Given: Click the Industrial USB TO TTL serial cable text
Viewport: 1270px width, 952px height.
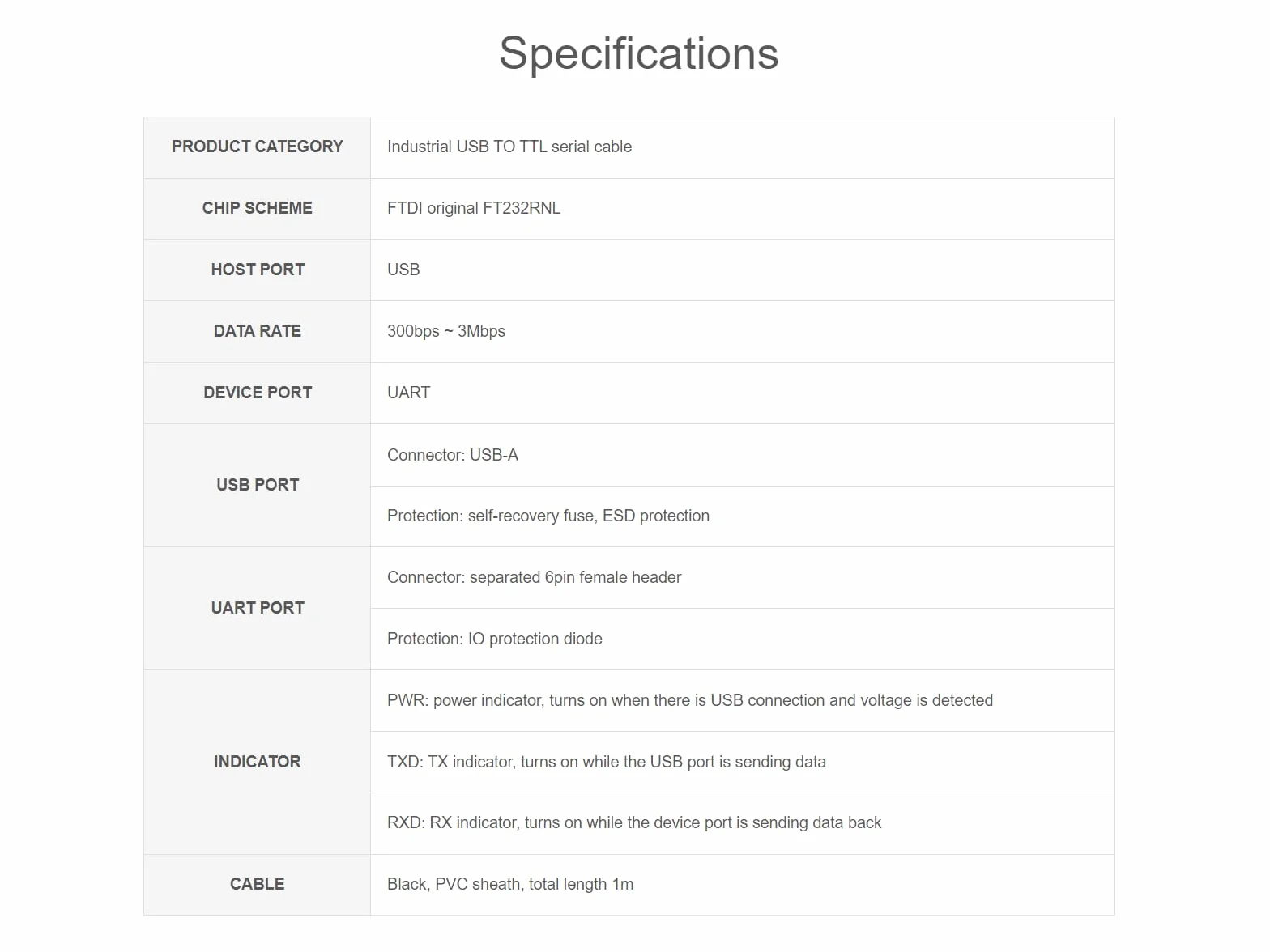Looking at the screenshot, I should (509, 147).
